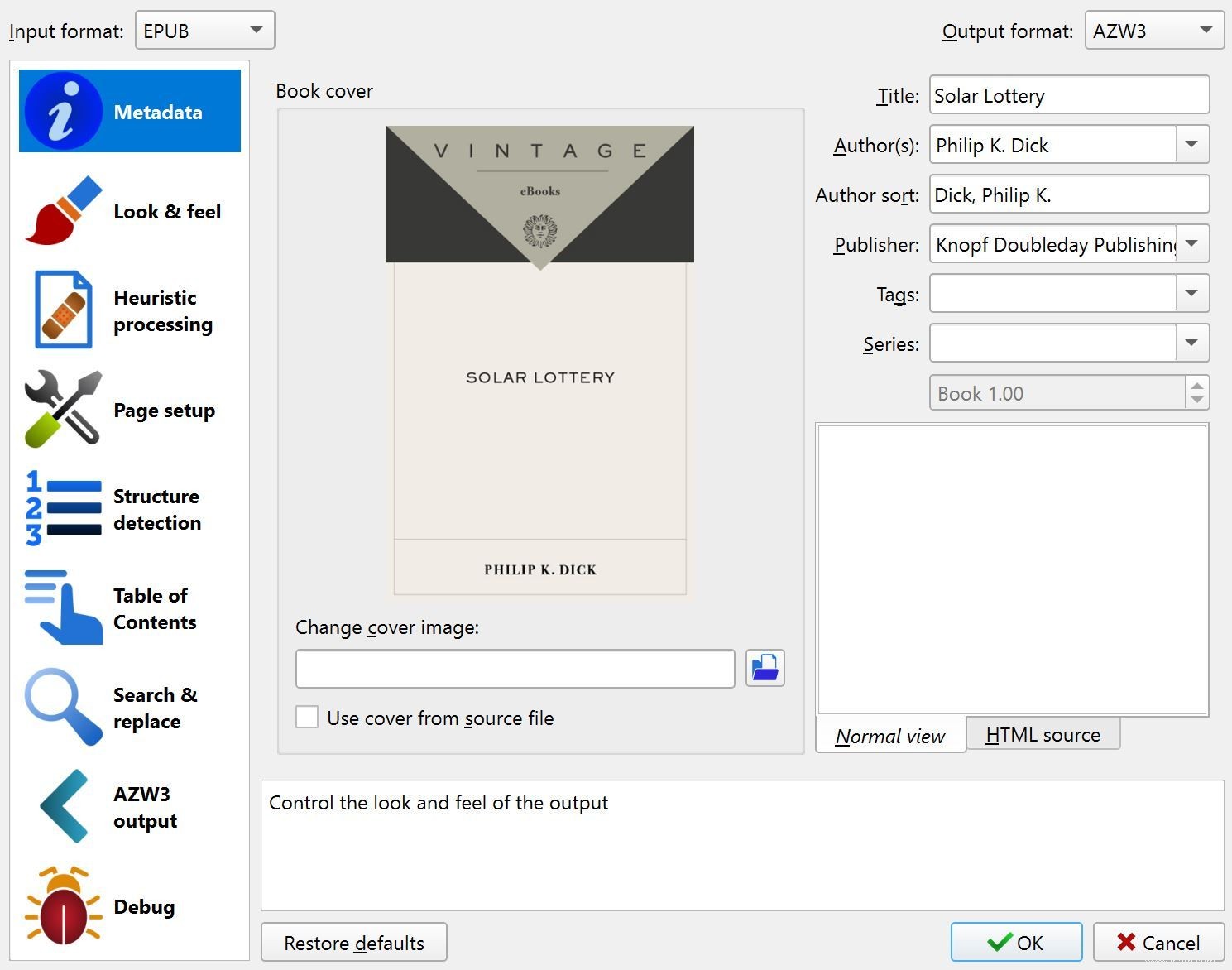Viewport: 1232px width, 970px height.
Task: Click the Series text field
Action: (1052, 343)
